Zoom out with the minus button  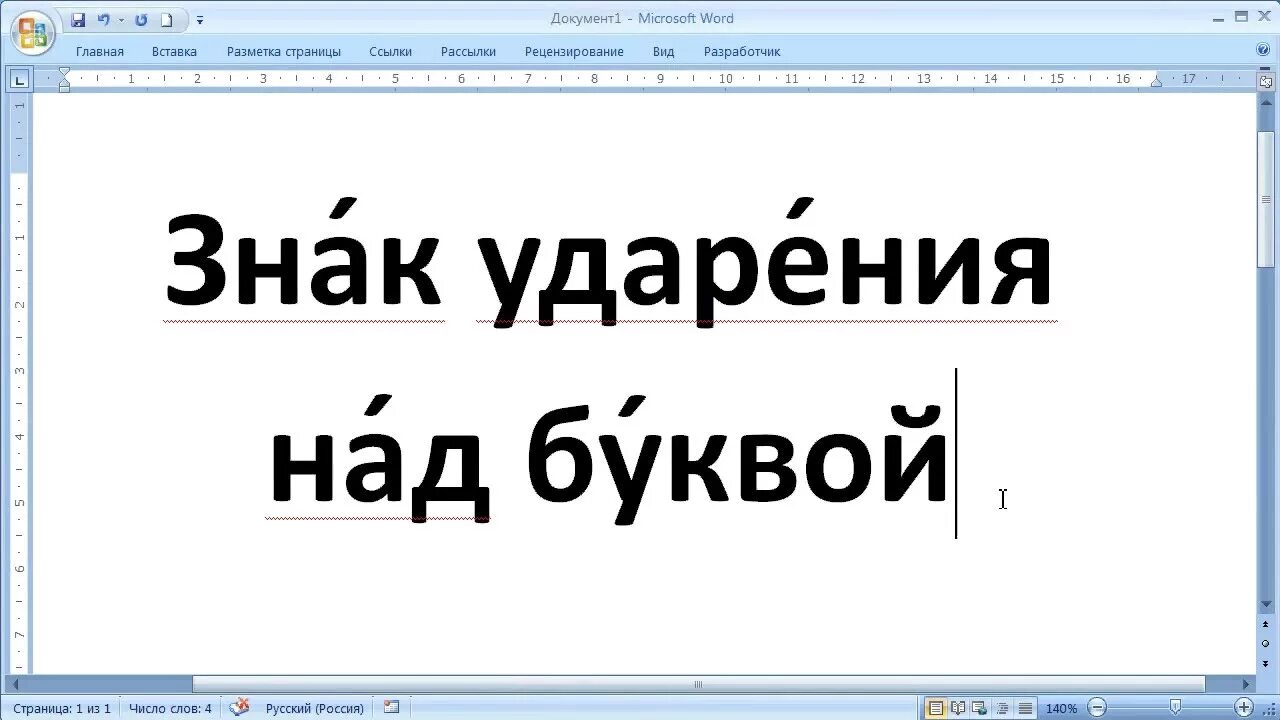1097,708
